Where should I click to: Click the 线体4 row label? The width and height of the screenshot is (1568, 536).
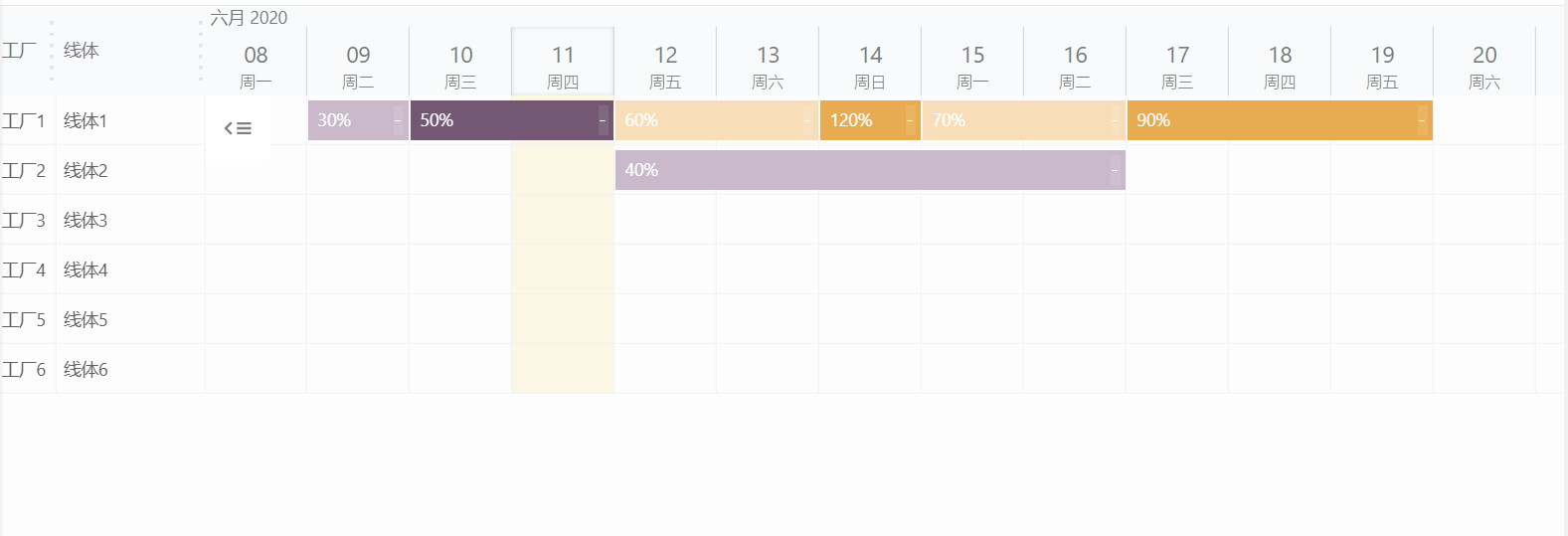pos(86,269)
